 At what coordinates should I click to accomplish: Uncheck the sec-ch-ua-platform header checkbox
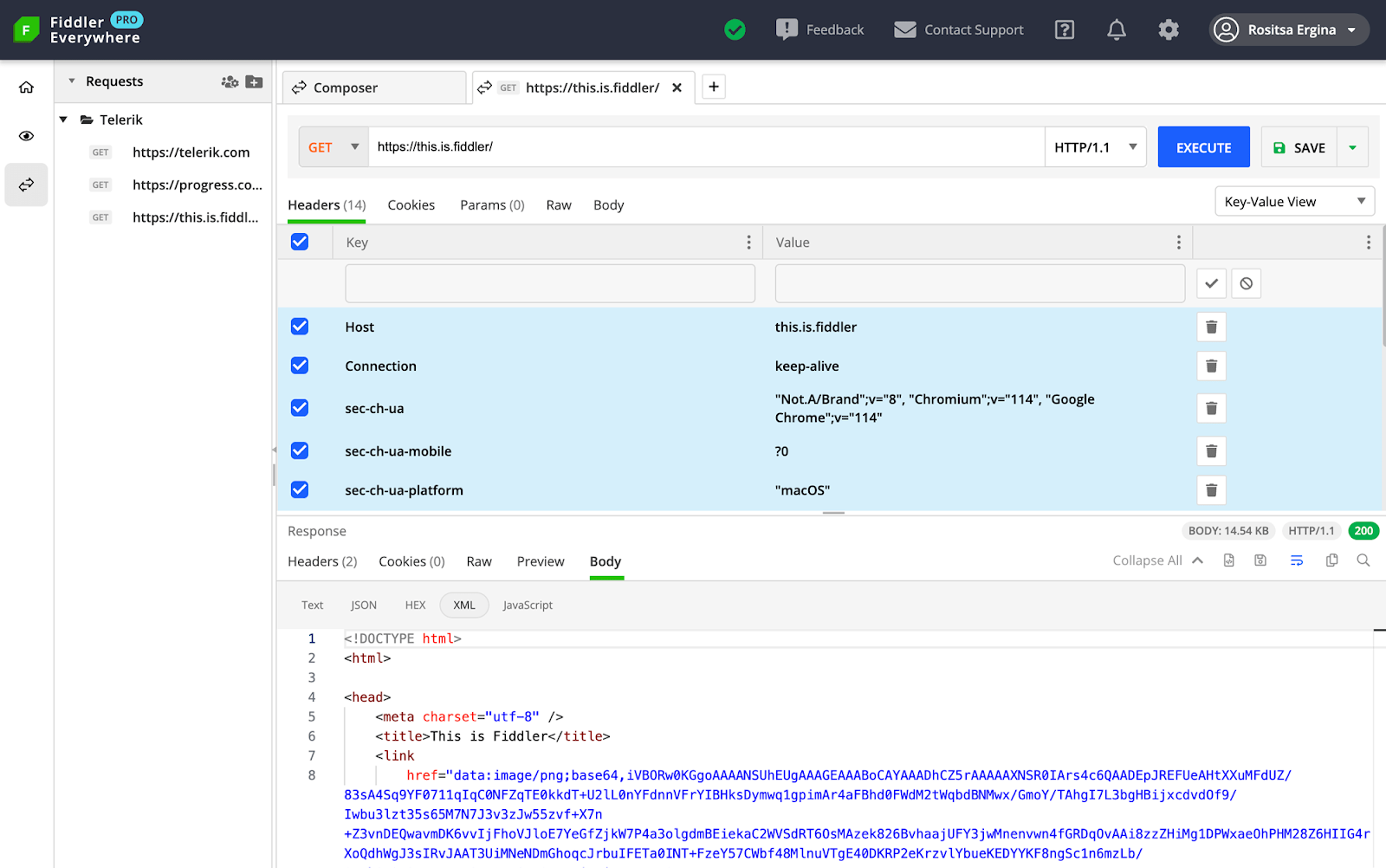point(300,489)
